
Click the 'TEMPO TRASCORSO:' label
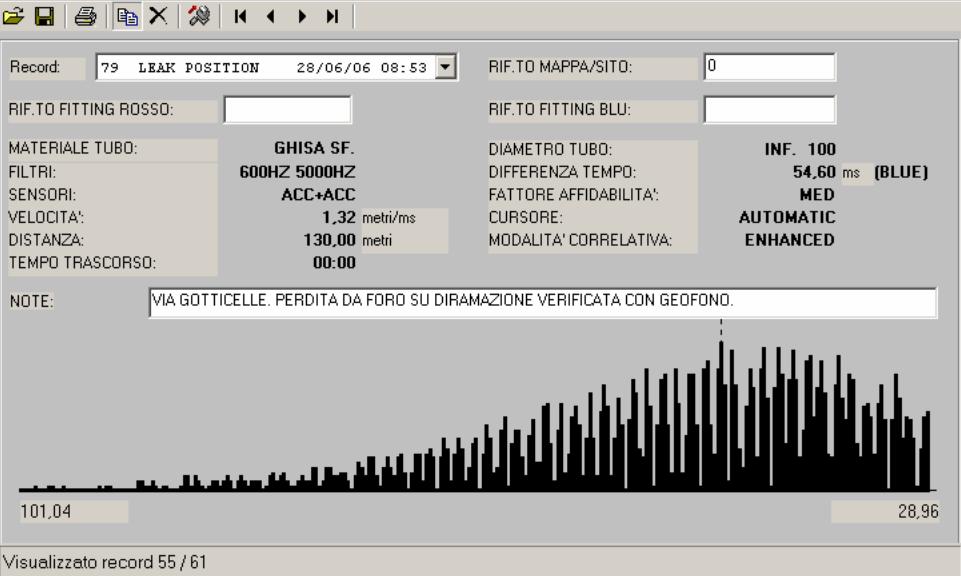coord(82,263)
